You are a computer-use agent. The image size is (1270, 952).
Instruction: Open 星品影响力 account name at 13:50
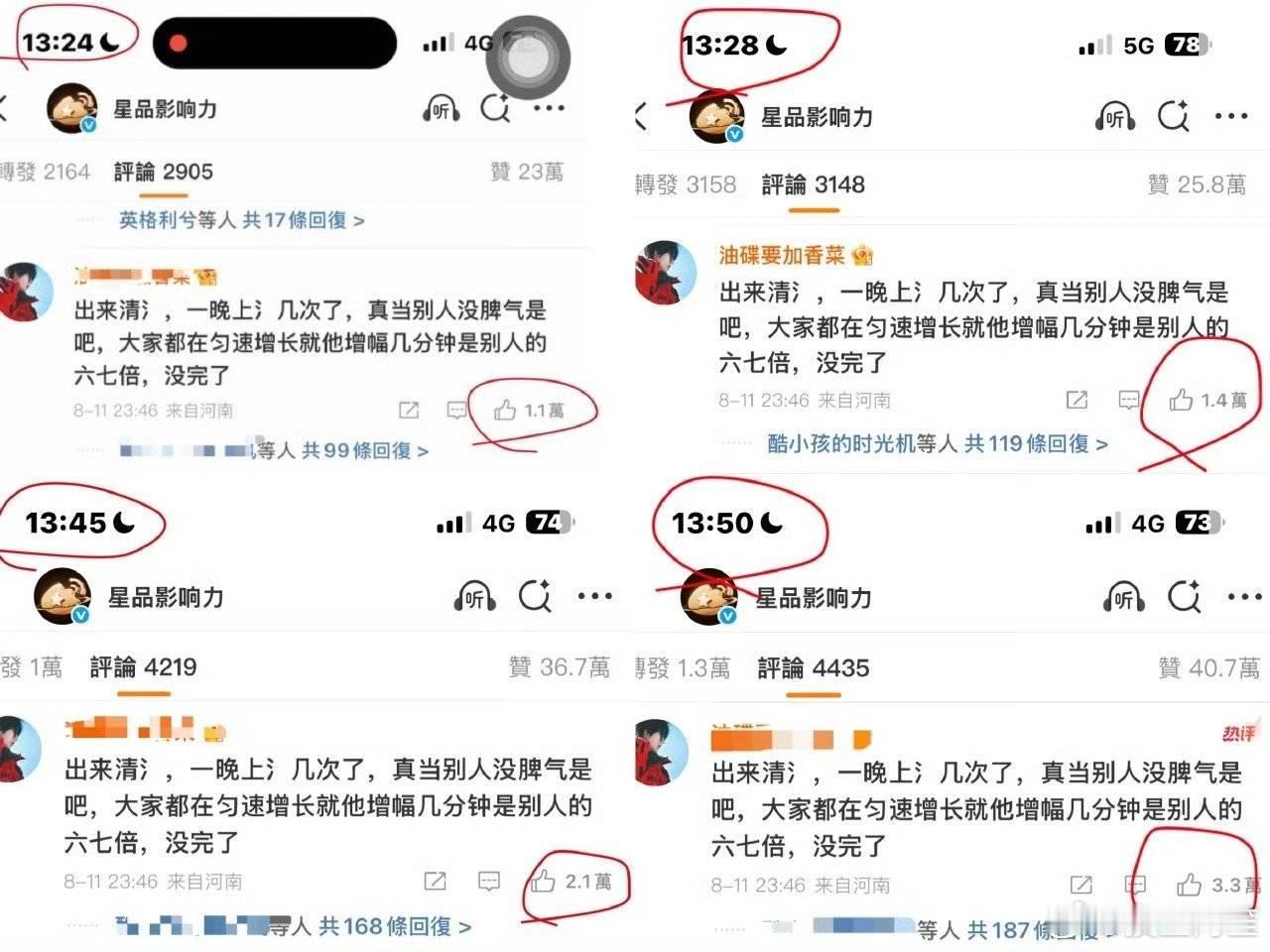pos(814,598)
